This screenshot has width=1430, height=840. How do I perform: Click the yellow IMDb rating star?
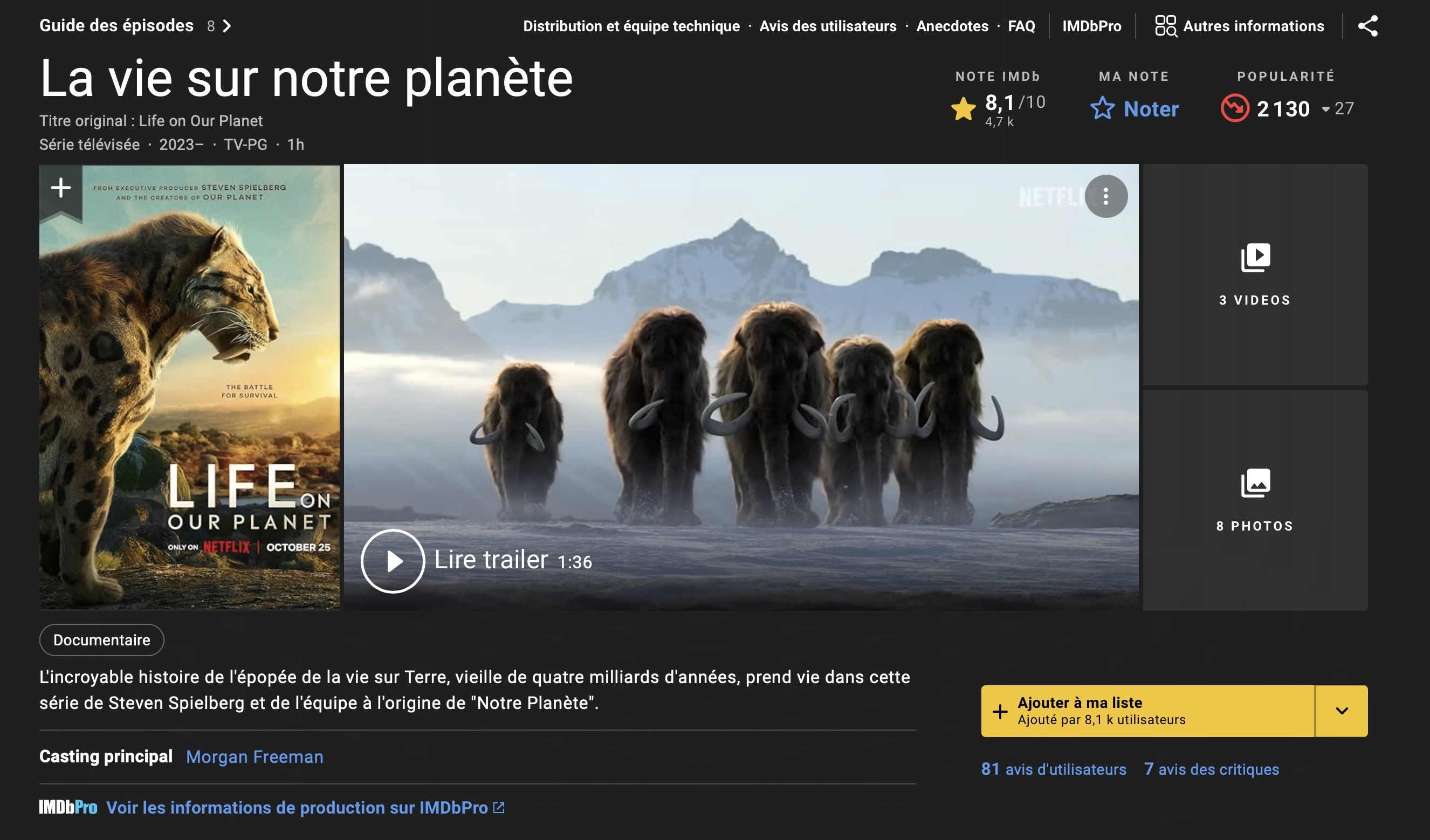coord(963,109)
